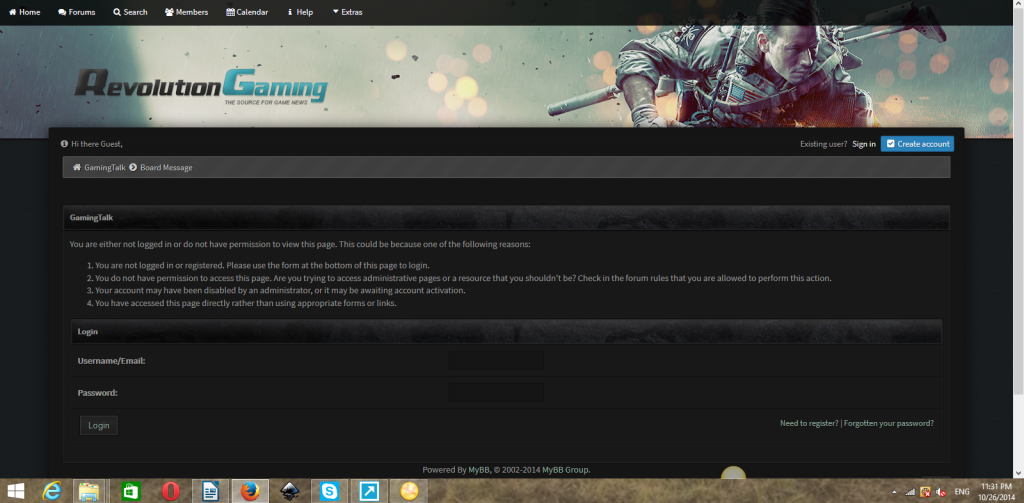Image resolution: width=1024 pixels, height=503 pixels.
Task: Open the network signal tray icon
Action: click(910, 491)
